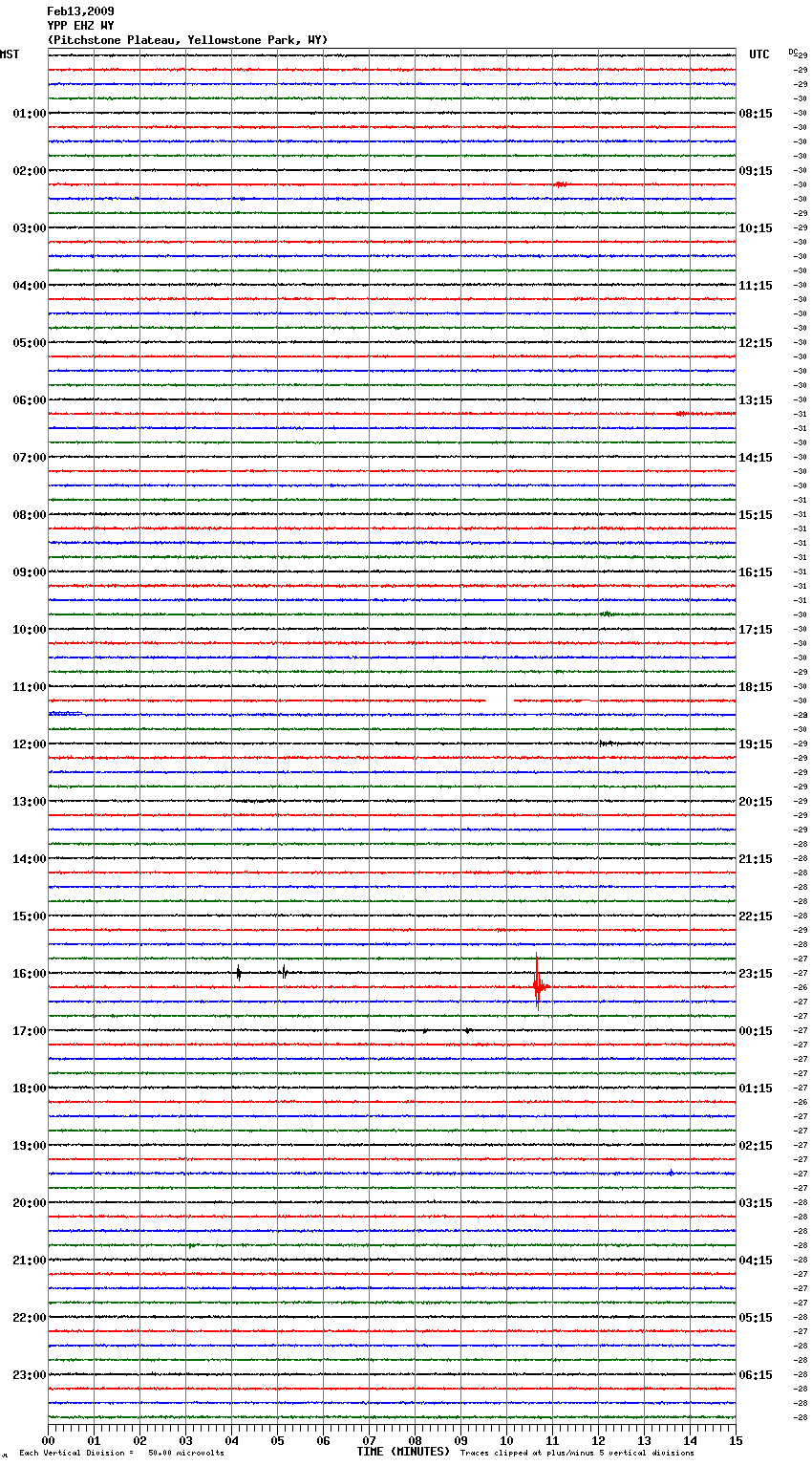Select the 03 minute tick on bottom axis
This screenshot has height=1466, width=812.
point(185,1440)
